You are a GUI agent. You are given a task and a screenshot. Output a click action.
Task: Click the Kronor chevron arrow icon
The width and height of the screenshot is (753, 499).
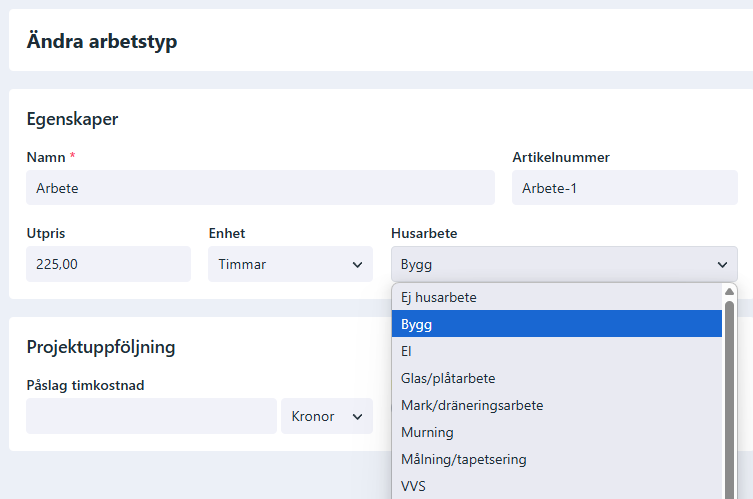[x=357, y=416]
